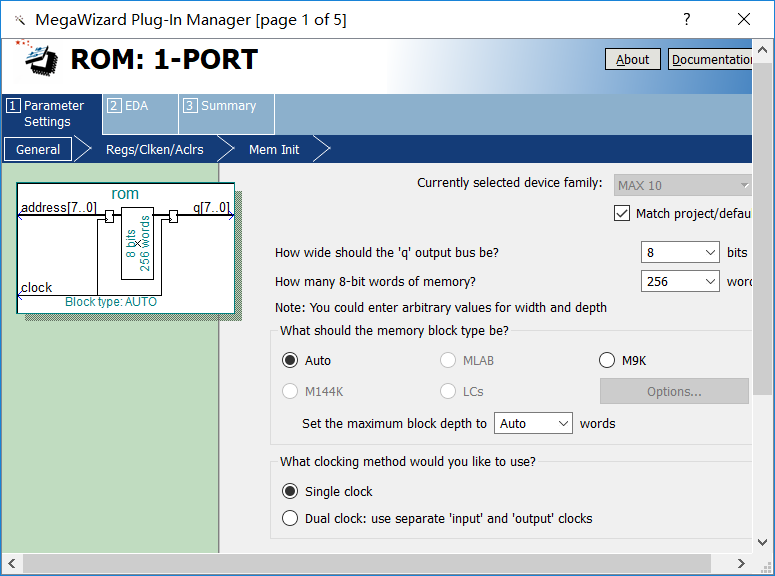The width and height of the screenshot is (775, 576).
Task: Switch to the Parameter Settings tab
Action: click(x=52, y=114)
